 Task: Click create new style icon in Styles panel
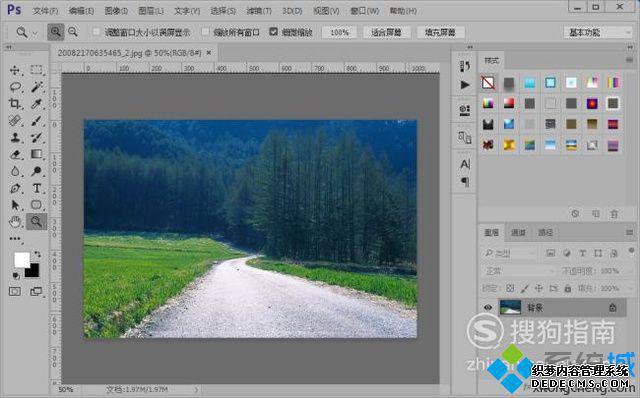pos(596,213)
